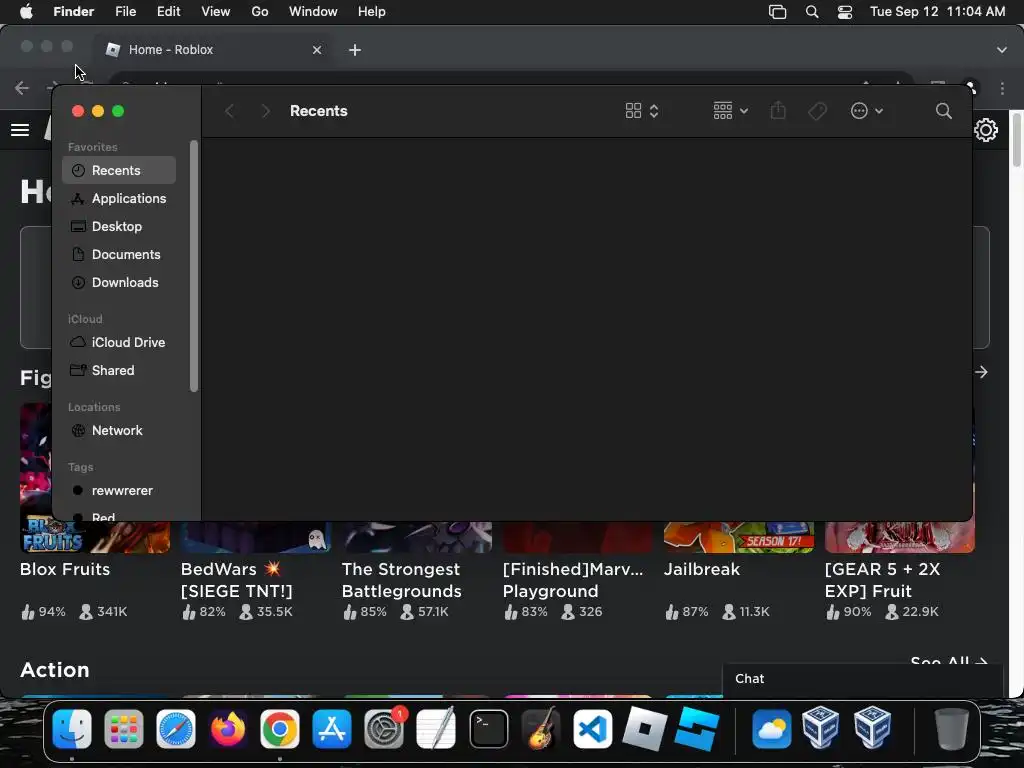
Task: Open the browser's three-dot menu
Action: [1002, 88]
